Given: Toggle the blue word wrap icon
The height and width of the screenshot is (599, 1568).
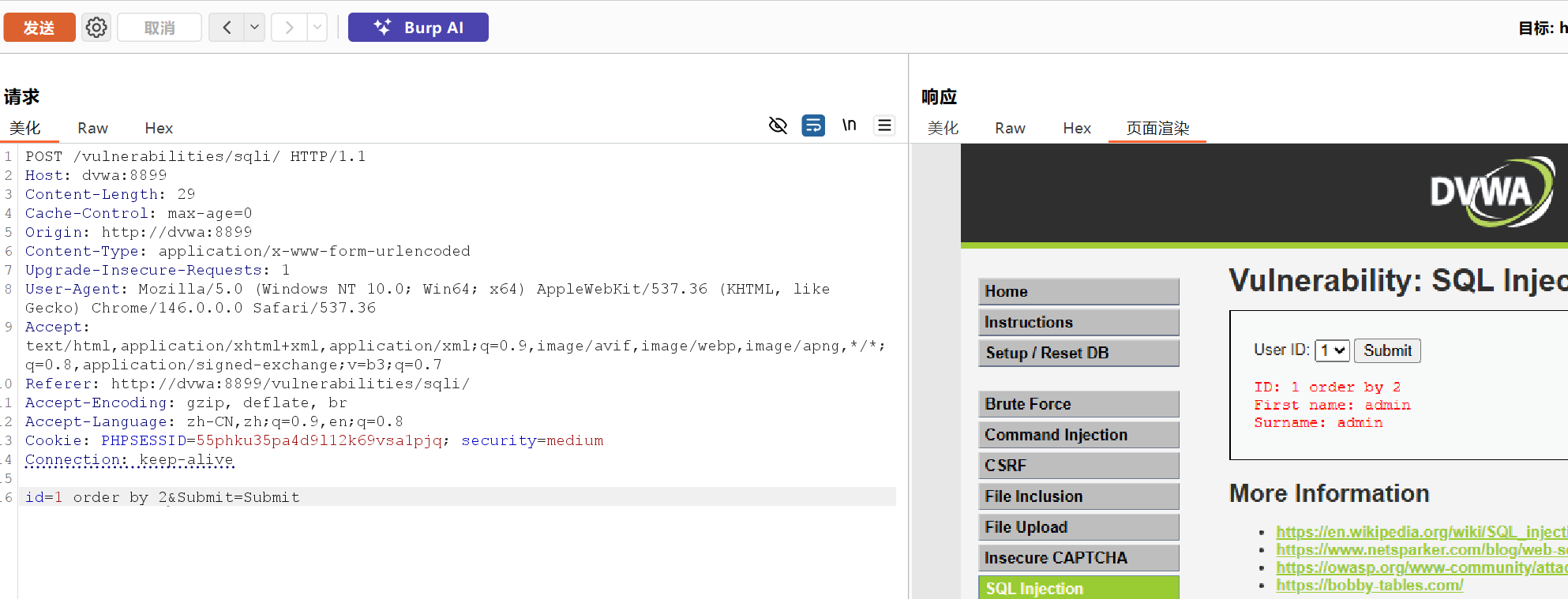Looking at the screenshot, I should coord(813,125).
